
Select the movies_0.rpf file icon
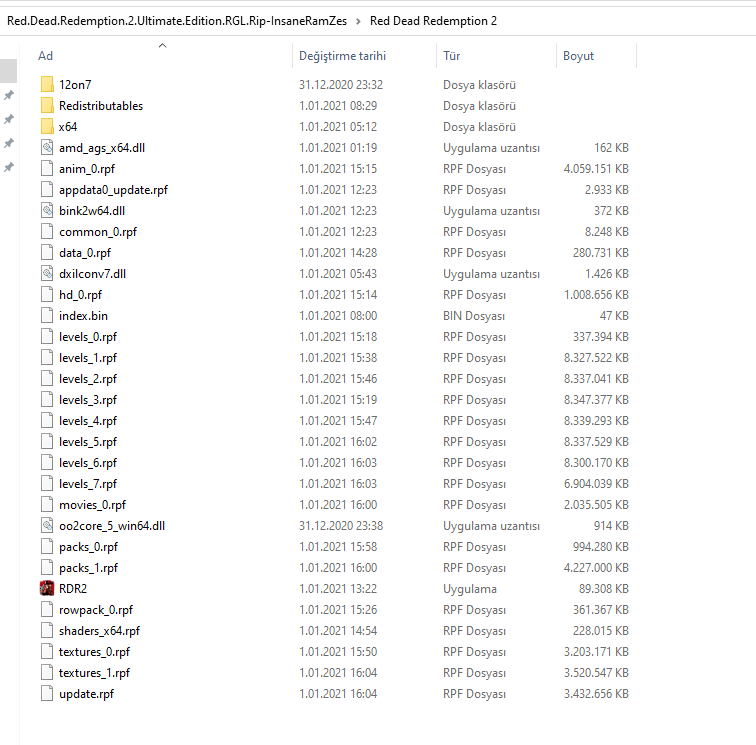[47, 504]
